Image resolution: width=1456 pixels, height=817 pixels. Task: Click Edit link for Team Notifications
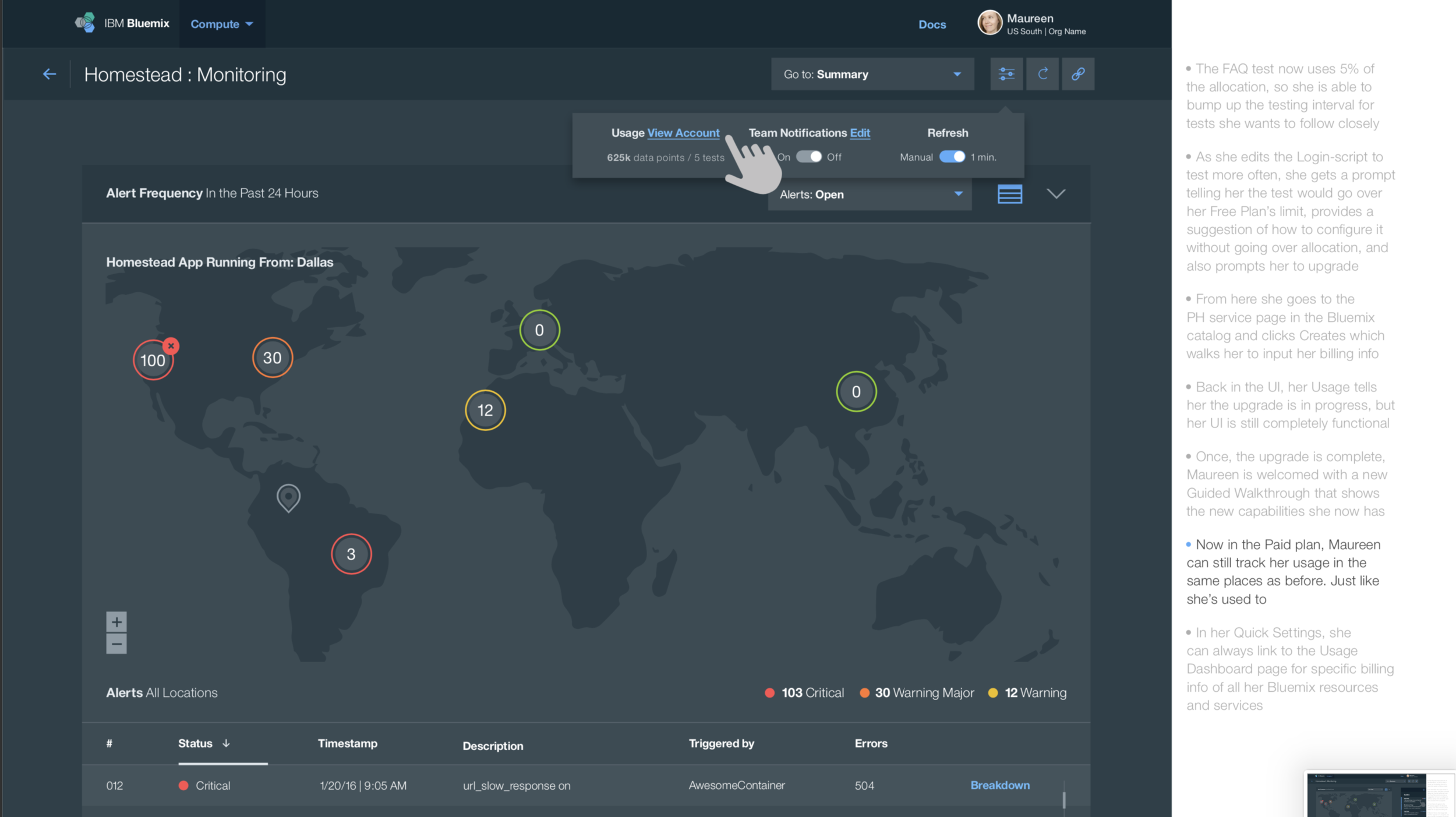[x=860, y=133]
